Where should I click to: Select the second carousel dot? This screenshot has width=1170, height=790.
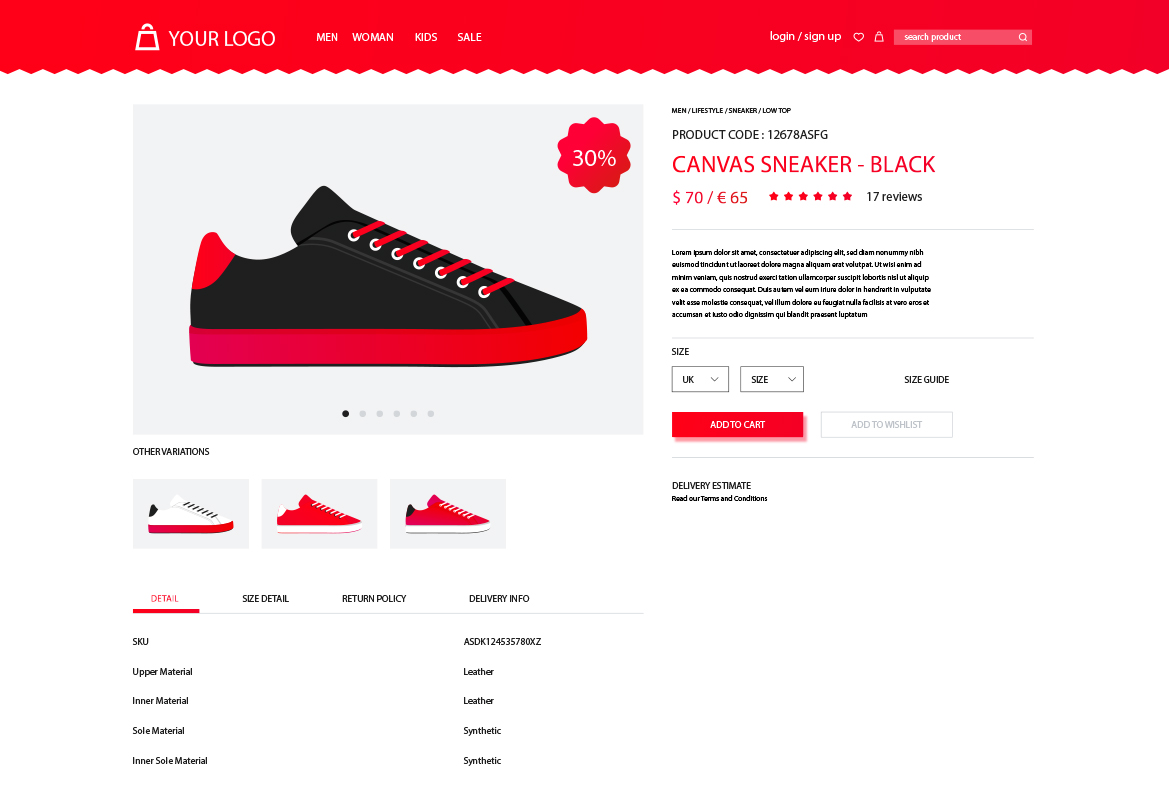click(363, 413)
